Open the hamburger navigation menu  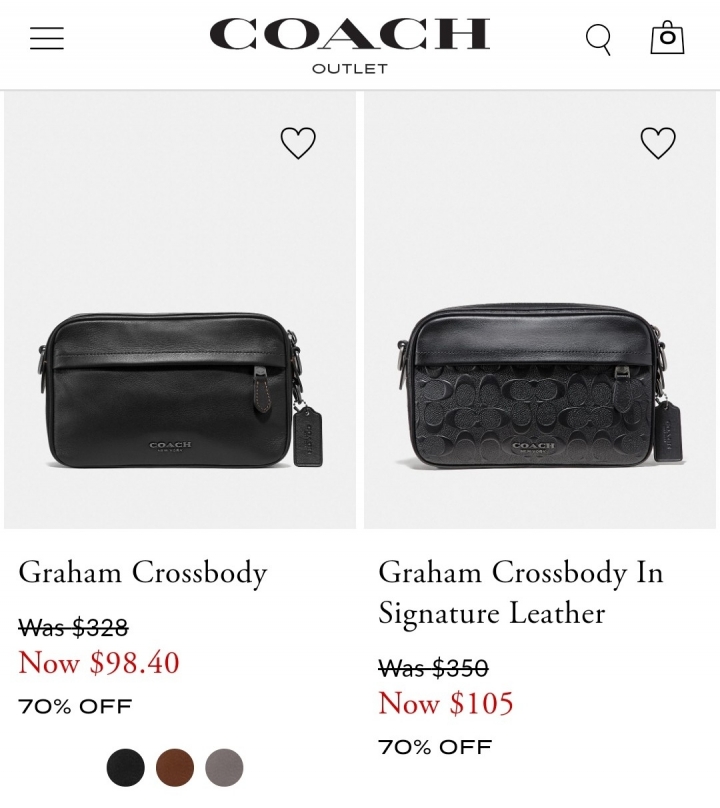pos(46,39)
